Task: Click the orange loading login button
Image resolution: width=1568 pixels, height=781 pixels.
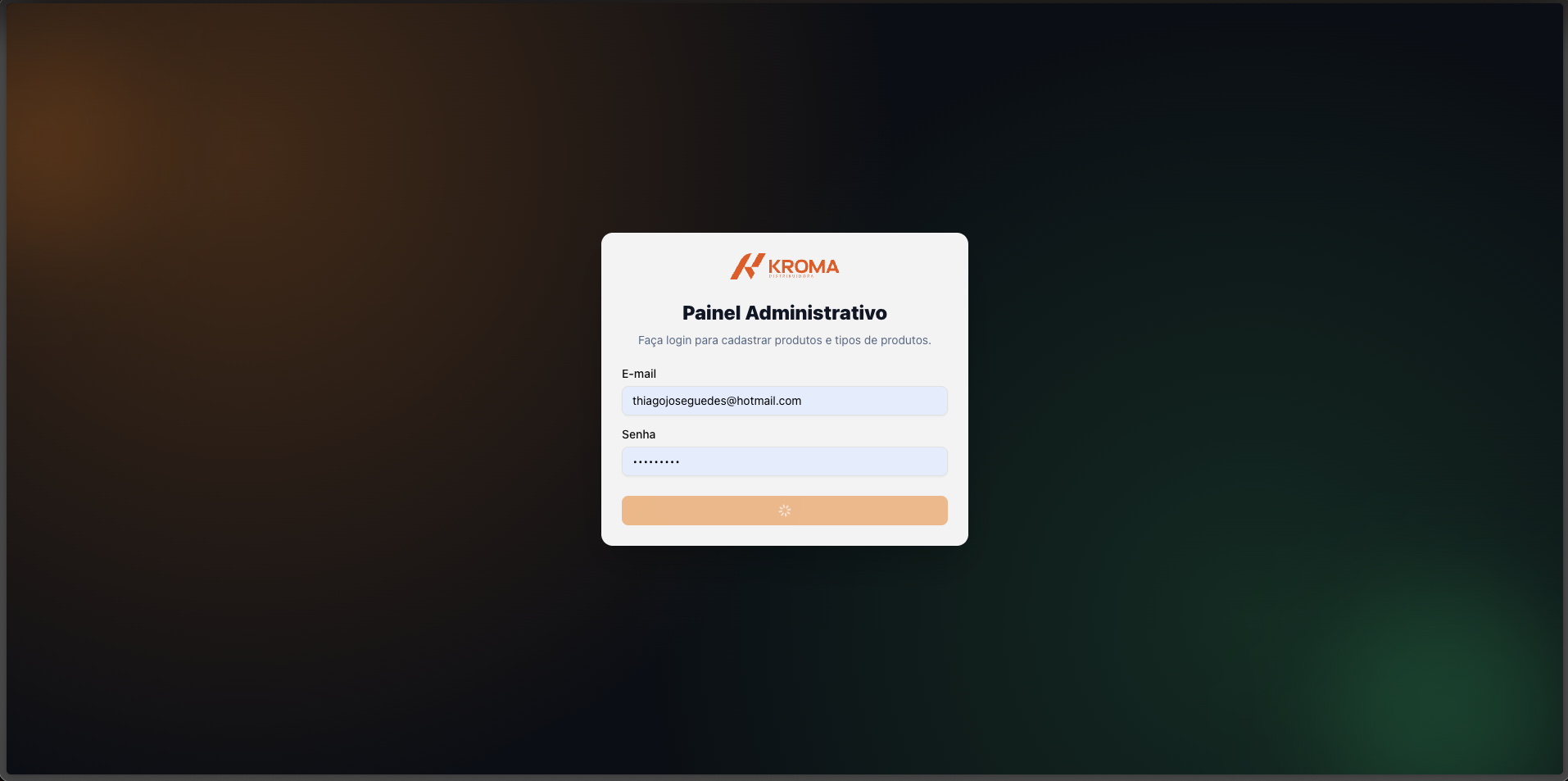Action: tap(785, 511)
